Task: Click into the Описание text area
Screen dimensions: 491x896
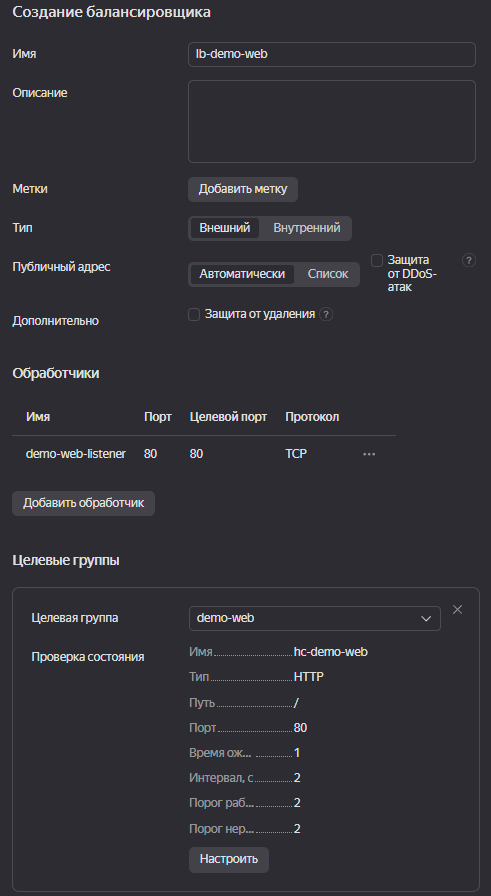Action: (332, 122)
